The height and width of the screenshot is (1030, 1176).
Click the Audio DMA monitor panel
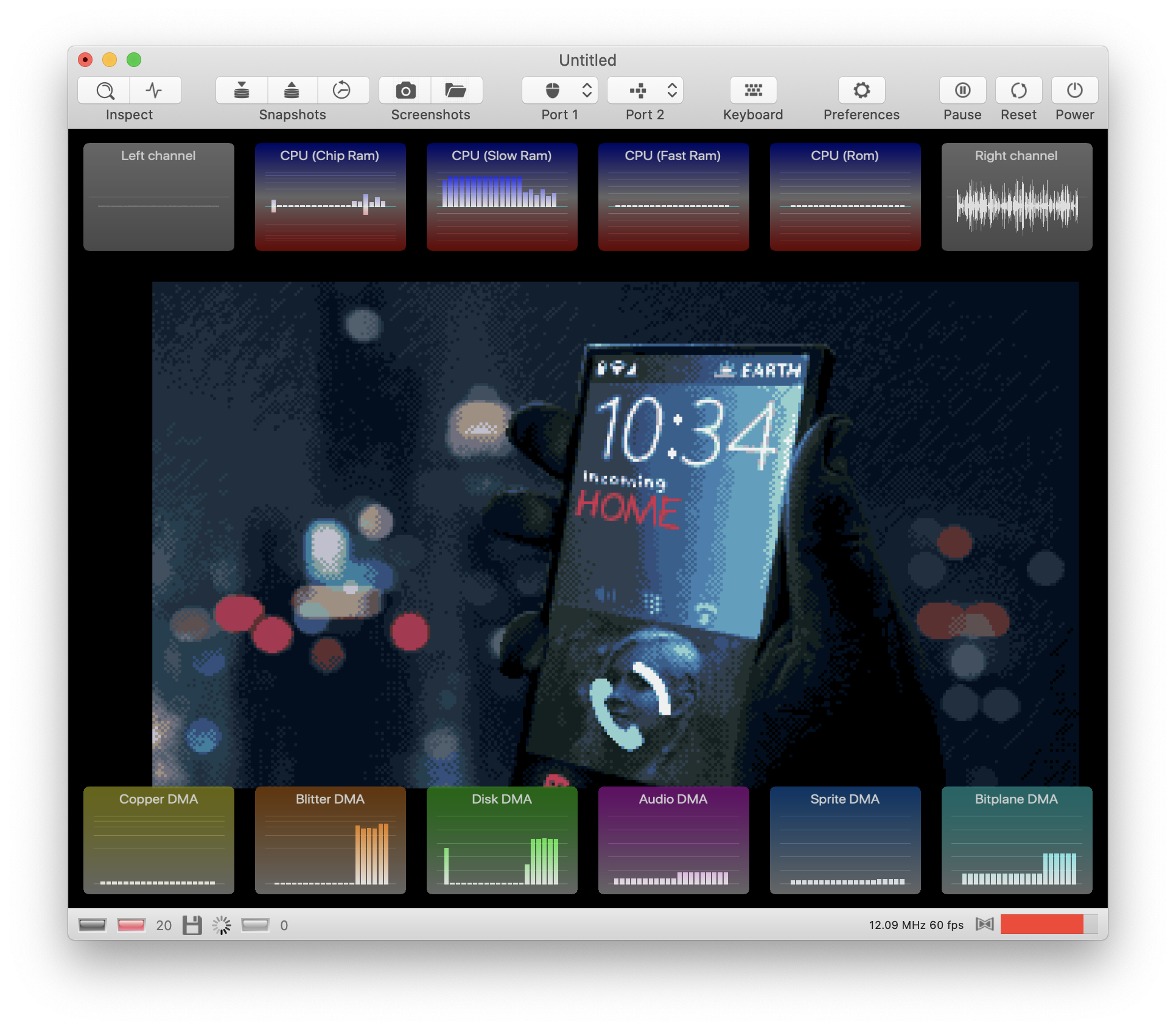click(674, 840)
